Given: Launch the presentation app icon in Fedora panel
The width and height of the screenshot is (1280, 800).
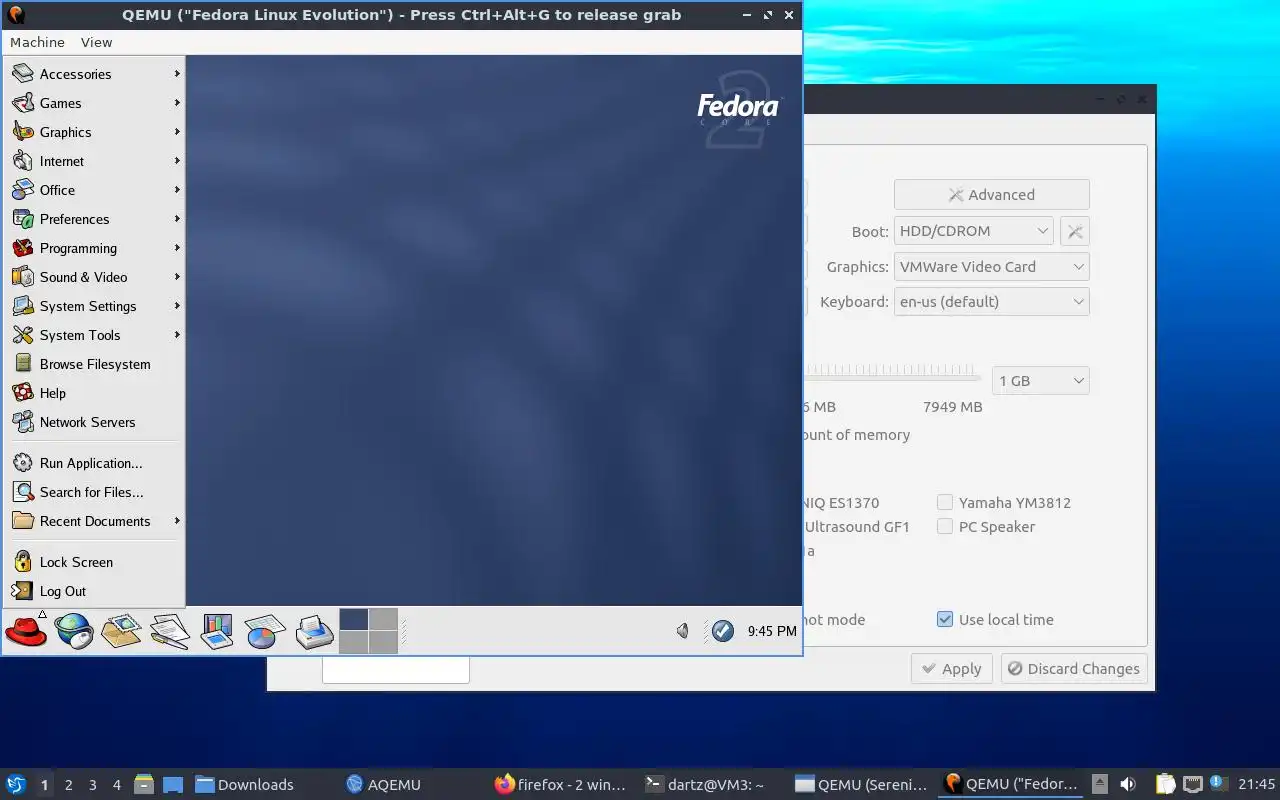Looking at the screenshot, I should (x=217, y=631).
